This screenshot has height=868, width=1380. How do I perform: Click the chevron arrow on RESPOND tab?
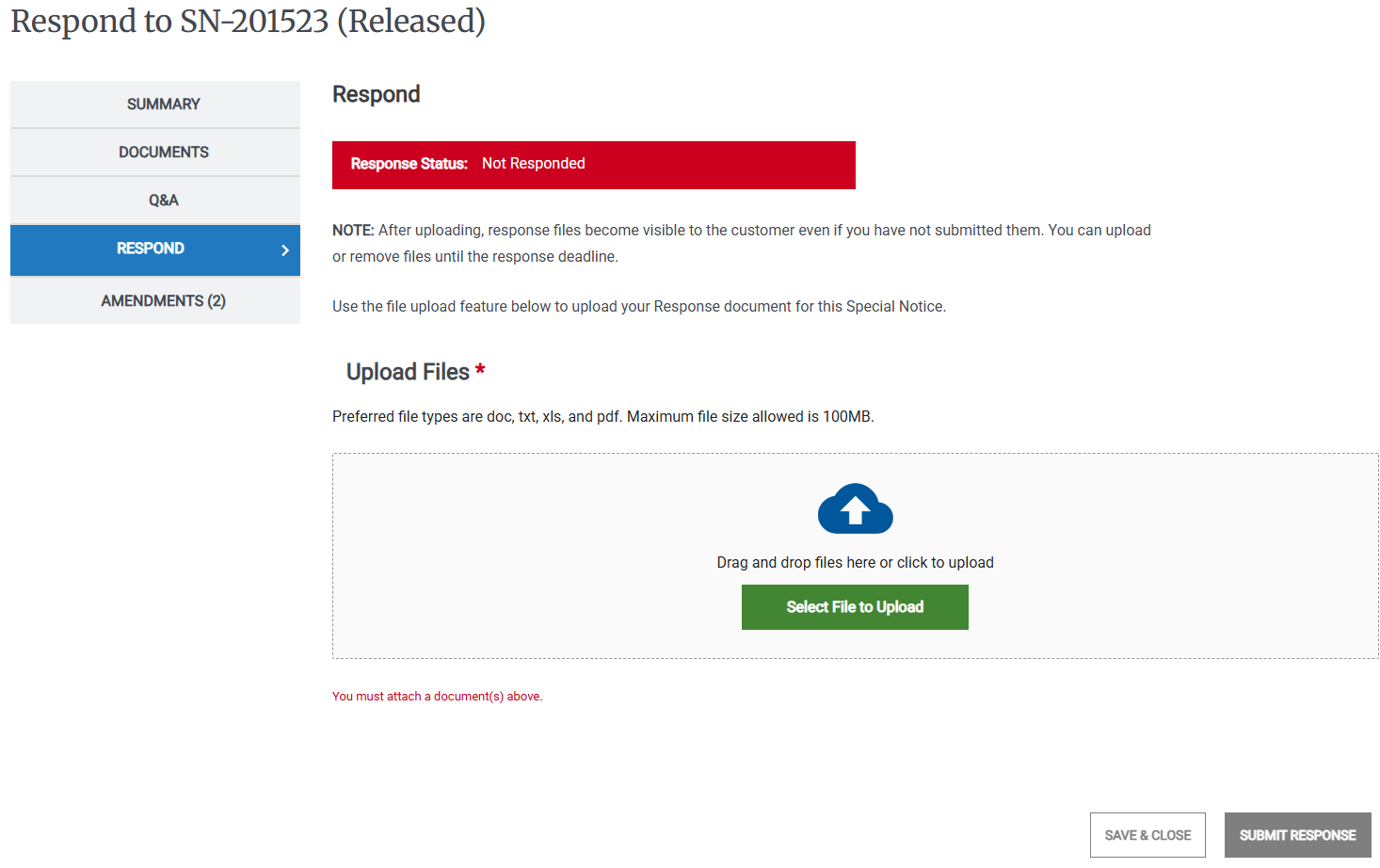pyautogui.click(x=285, y=249)
